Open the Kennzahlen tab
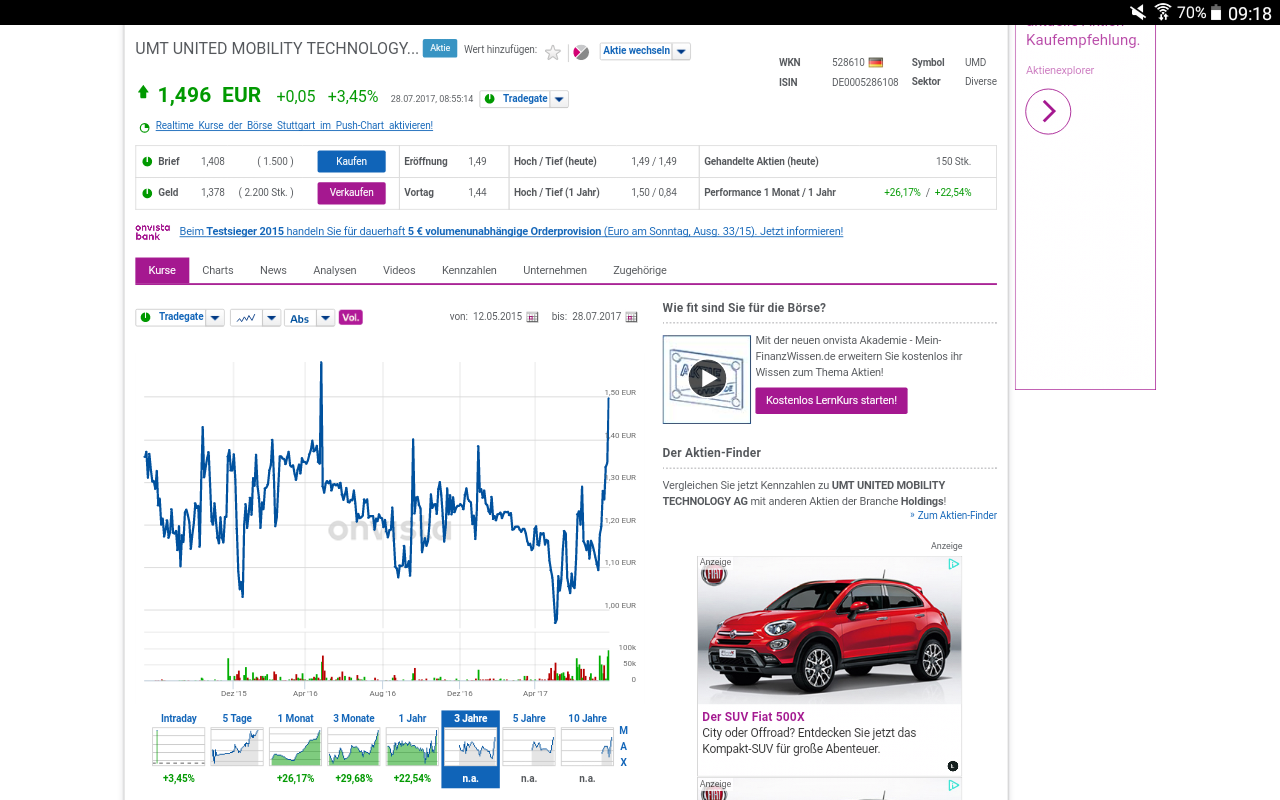1280x800 pixels. click(x=469, y=270)
